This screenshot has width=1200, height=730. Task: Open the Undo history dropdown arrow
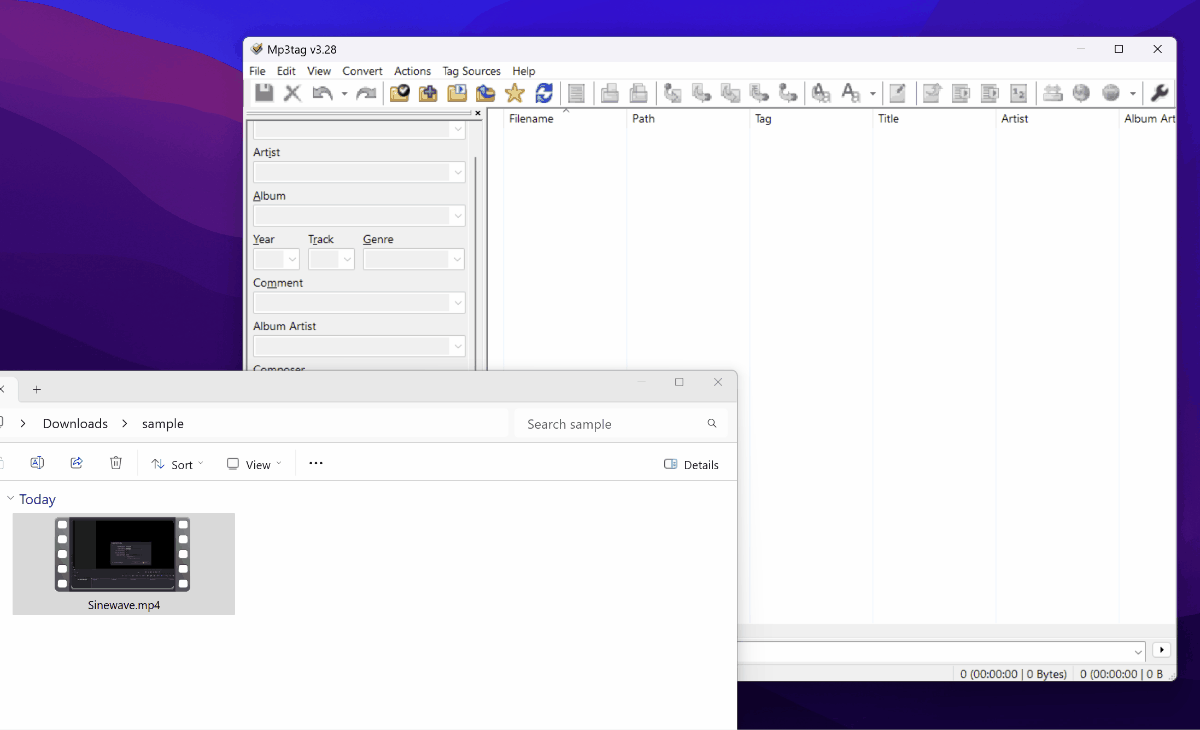pyautogui.click(x=344, y=94)
